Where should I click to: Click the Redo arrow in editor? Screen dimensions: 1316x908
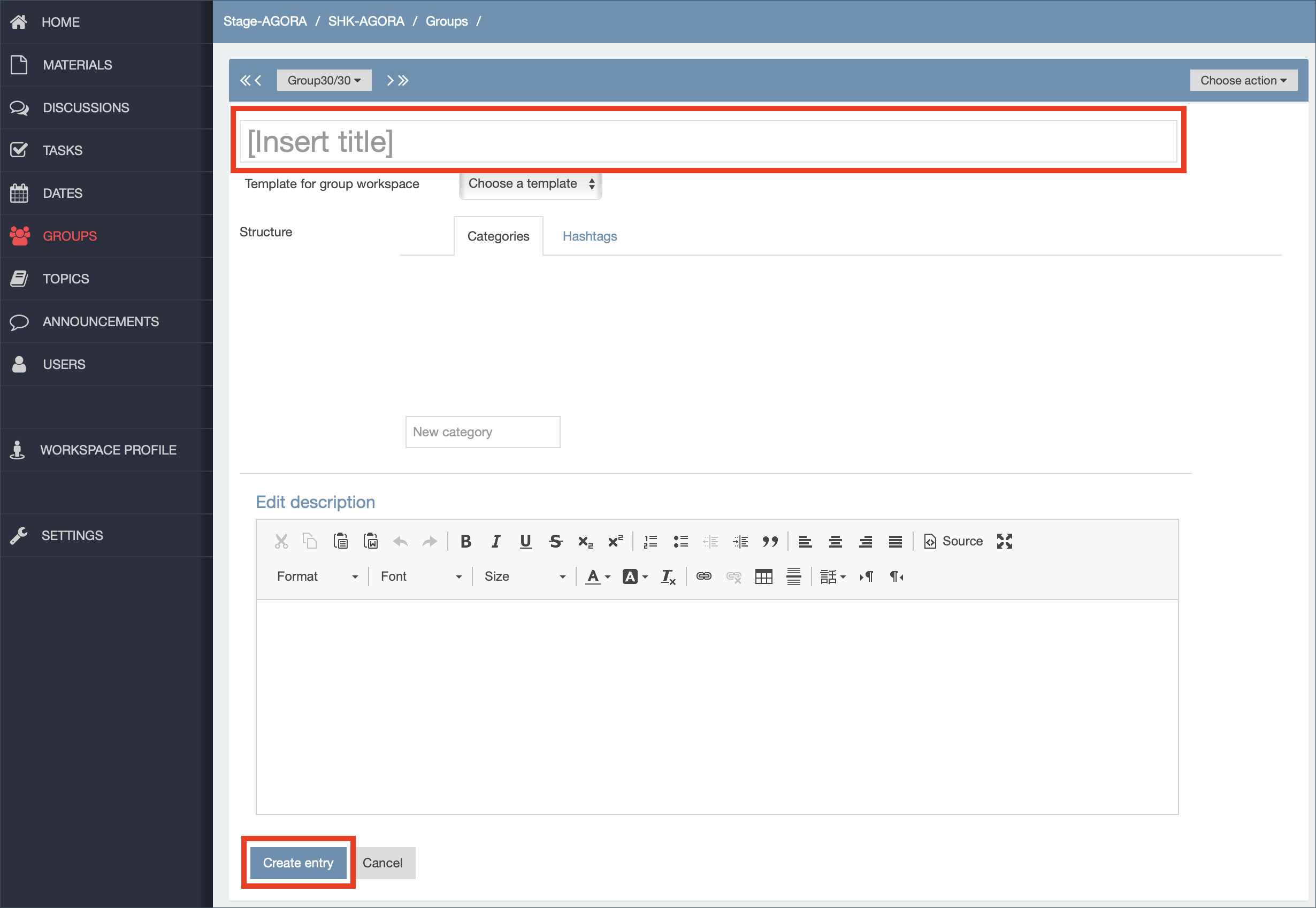430,541
